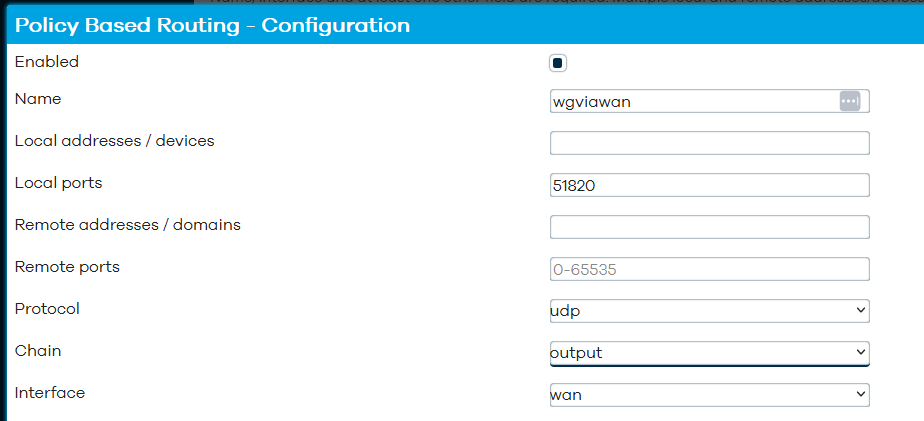Focus the Name field containing wgviawan
Image resolution: width=924 pixels, height=421 pixels.
tap(710, 101)
